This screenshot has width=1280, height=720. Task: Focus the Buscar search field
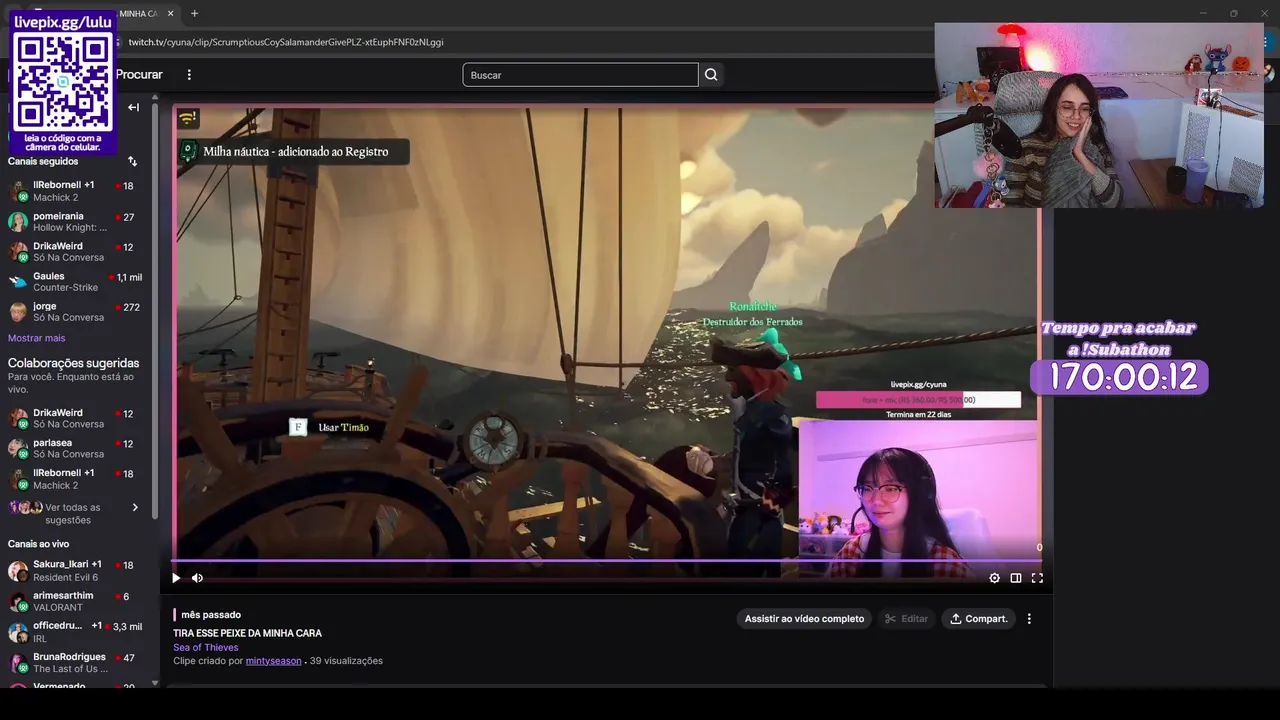click(580, 75)
